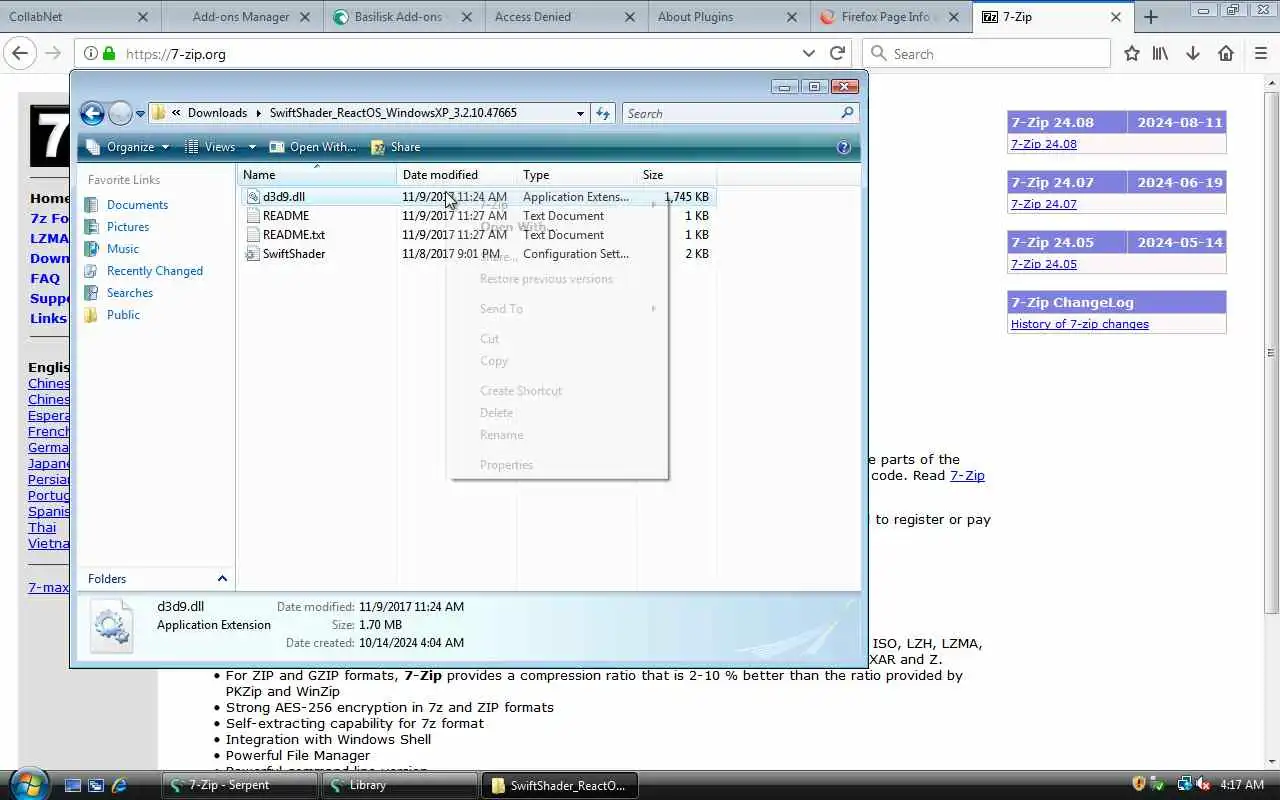
Task: Choose Rename in the context menu
Action: coord(501,435)
